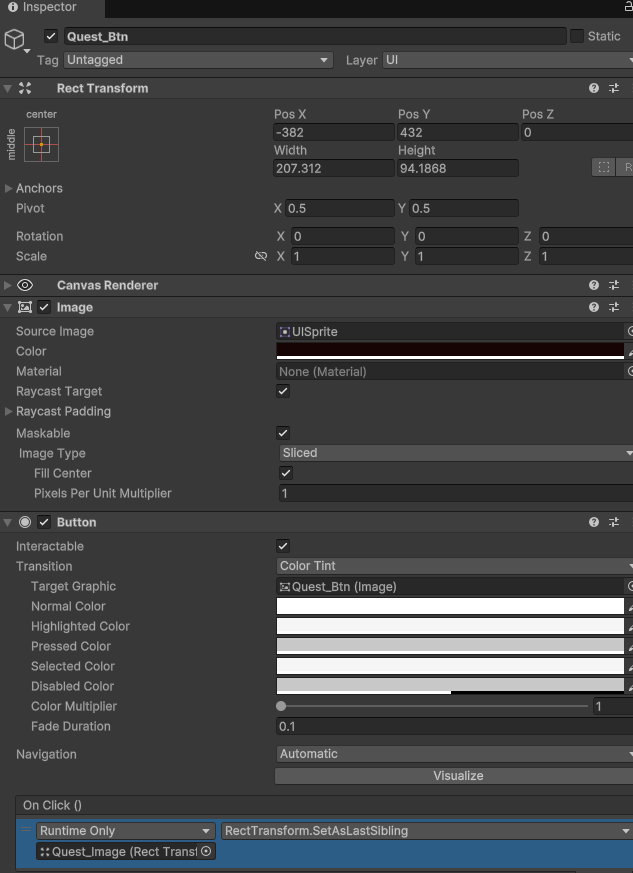This screenshot has height=873, width=633.
Task: Click the Canvas Renderer eye icon
Action: click(x=25, y=285)
